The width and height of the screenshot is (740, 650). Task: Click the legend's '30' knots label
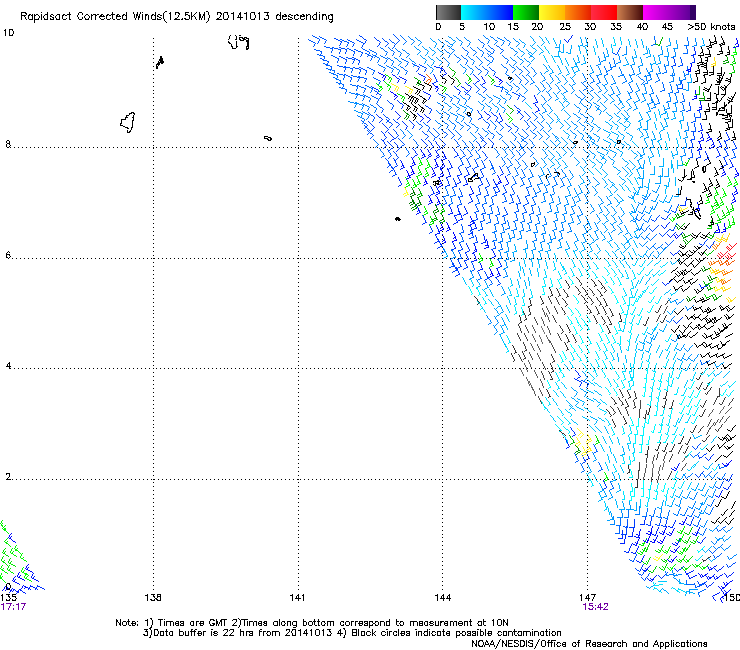(x=590, y=27)
